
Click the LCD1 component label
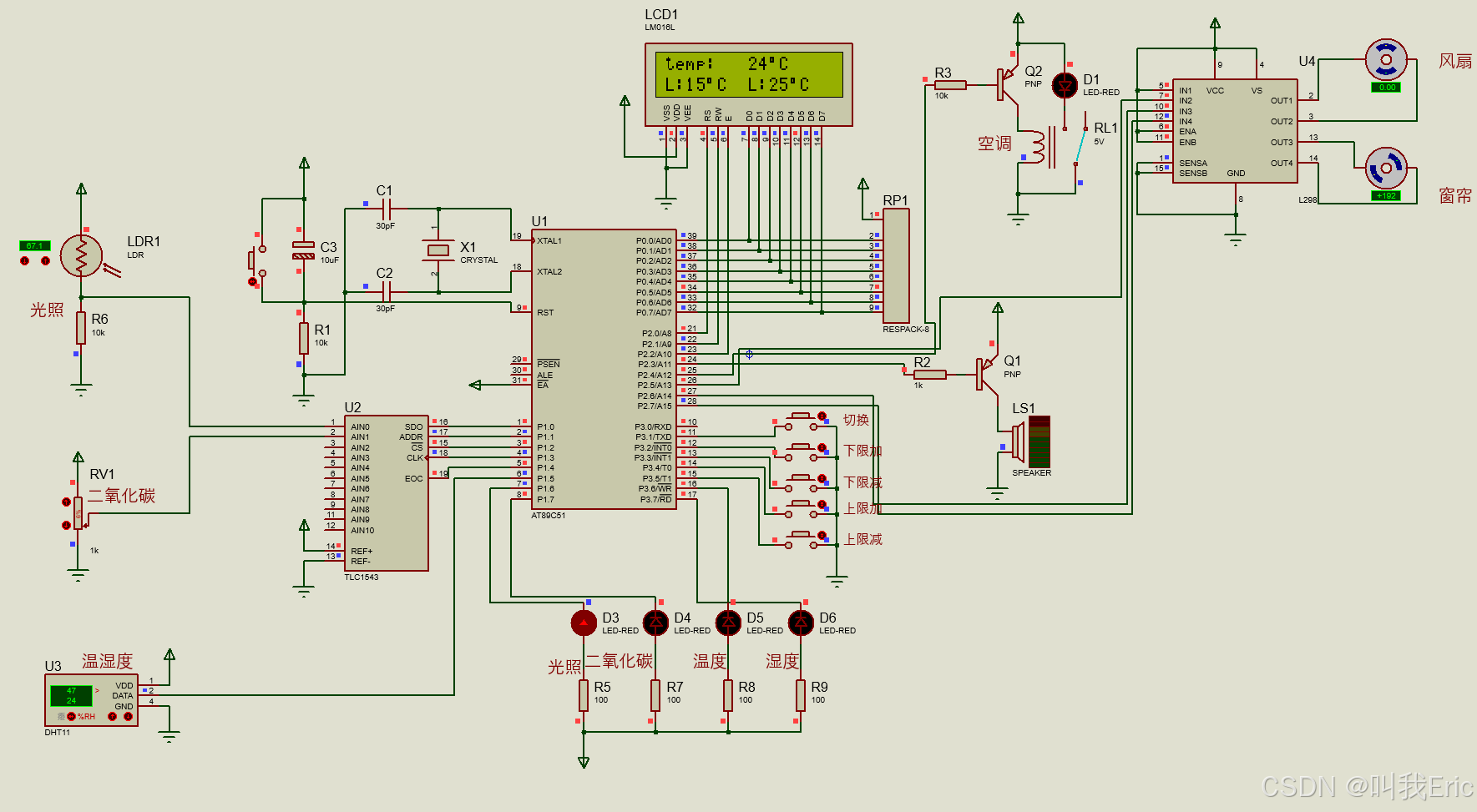point(661,14)
